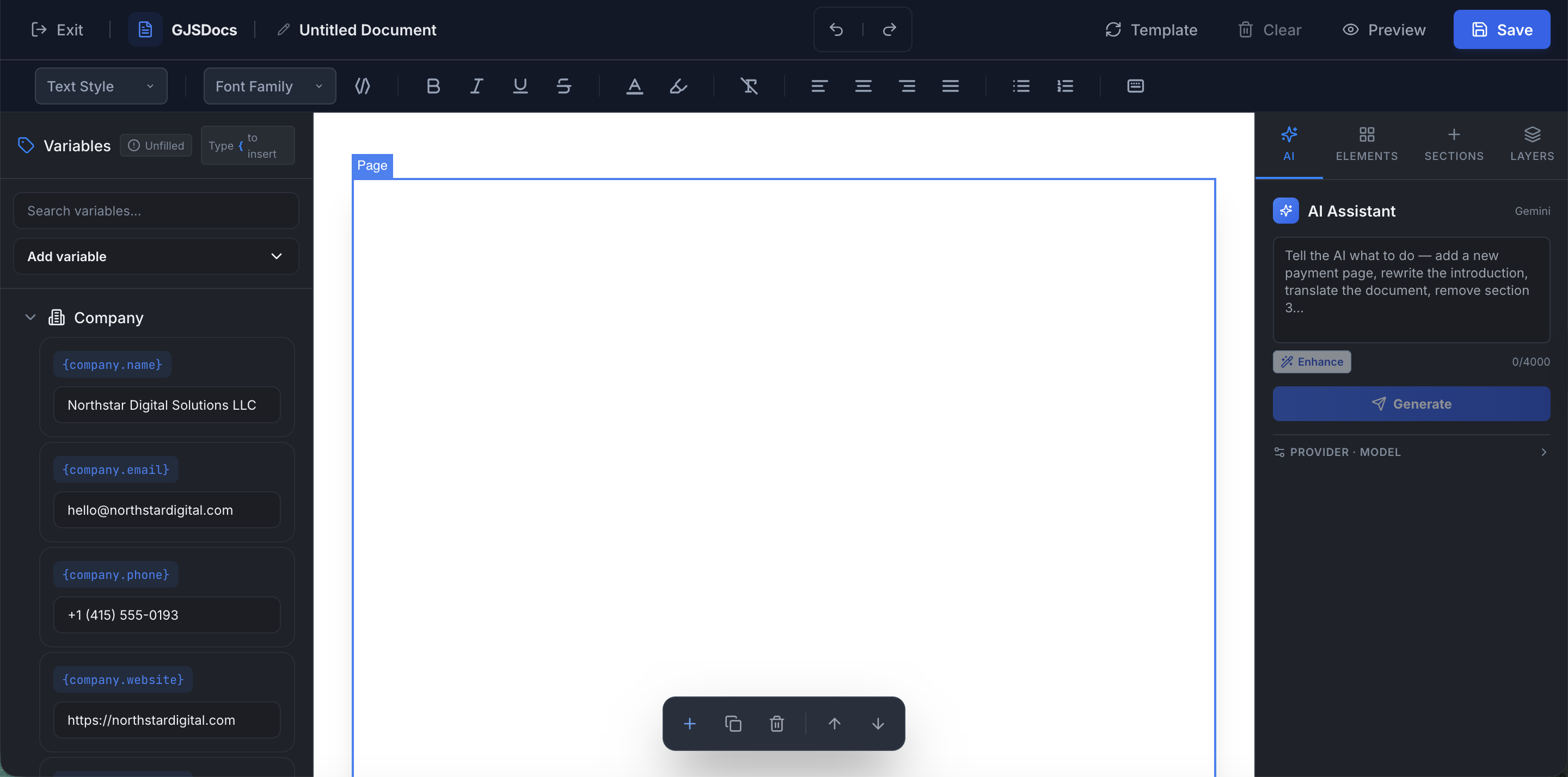Switch to the SECTIONS tab
Screen dimensions: 1568x777
1454,145
